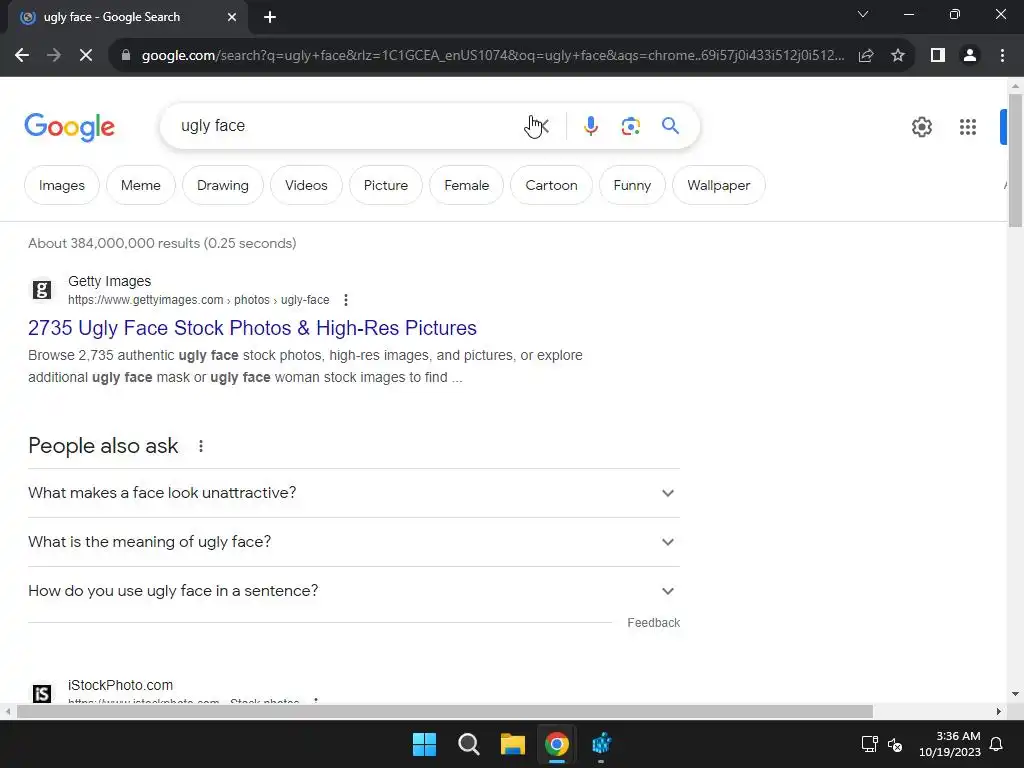The image size is (1024, 768).
Task: Click scrollbar down arrow
Action: (1016, 694)
